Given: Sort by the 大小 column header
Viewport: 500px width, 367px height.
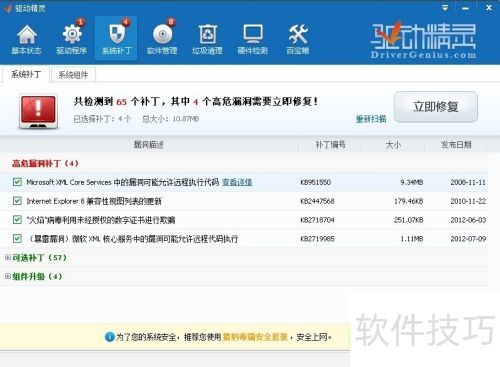Looking at the screenshot, I should [393, 144].
